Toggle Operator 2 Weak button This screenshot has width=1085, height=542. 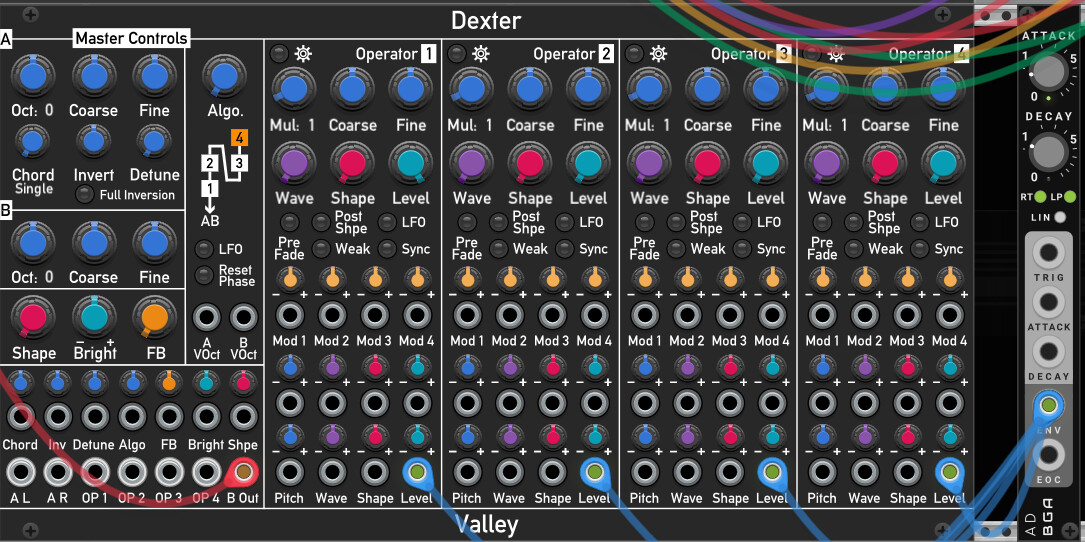(500, 249)
